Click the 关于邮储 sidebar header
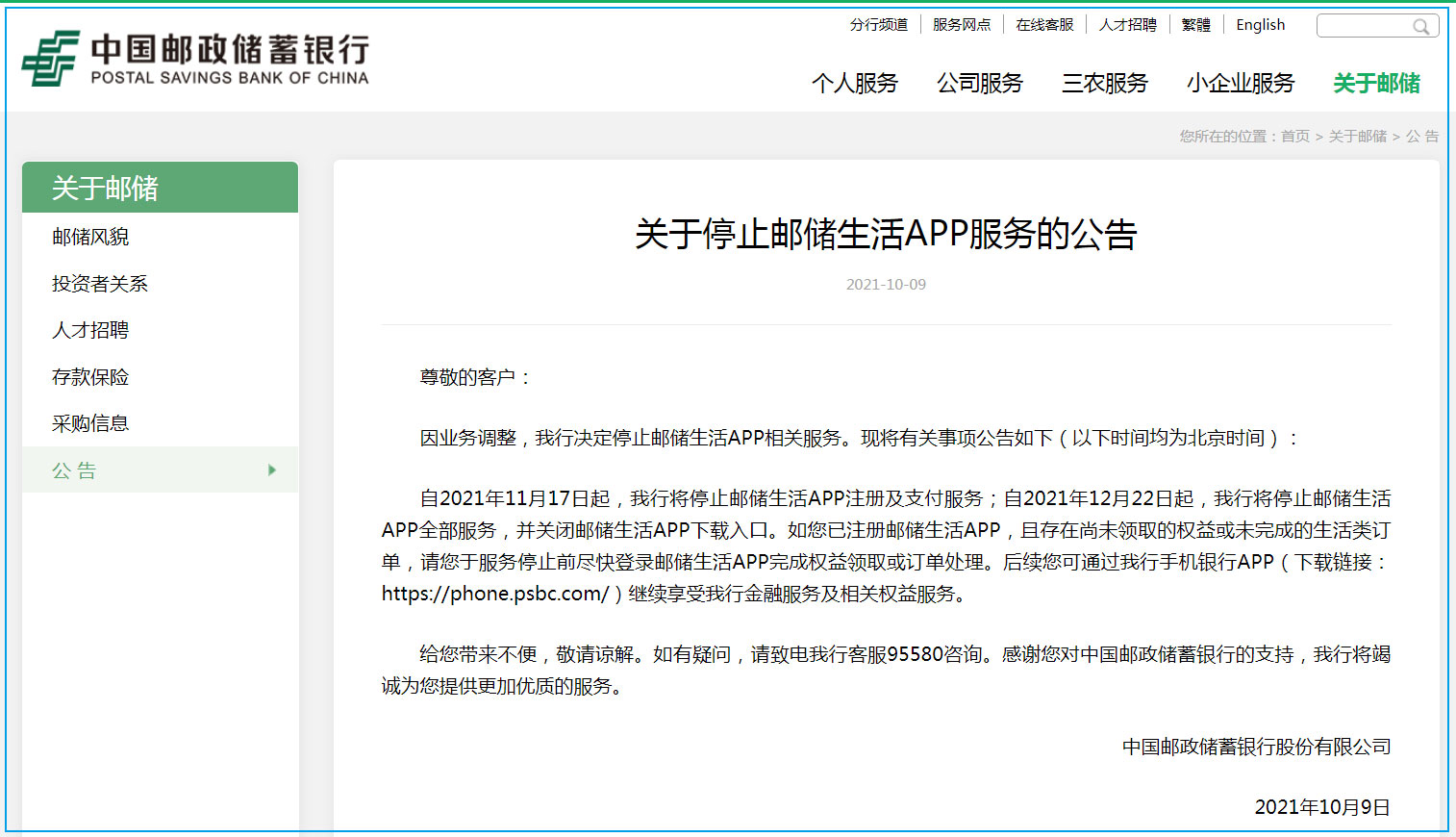Image resolution: width=1456 pixels, height=837 pixels. pos(160,188)
